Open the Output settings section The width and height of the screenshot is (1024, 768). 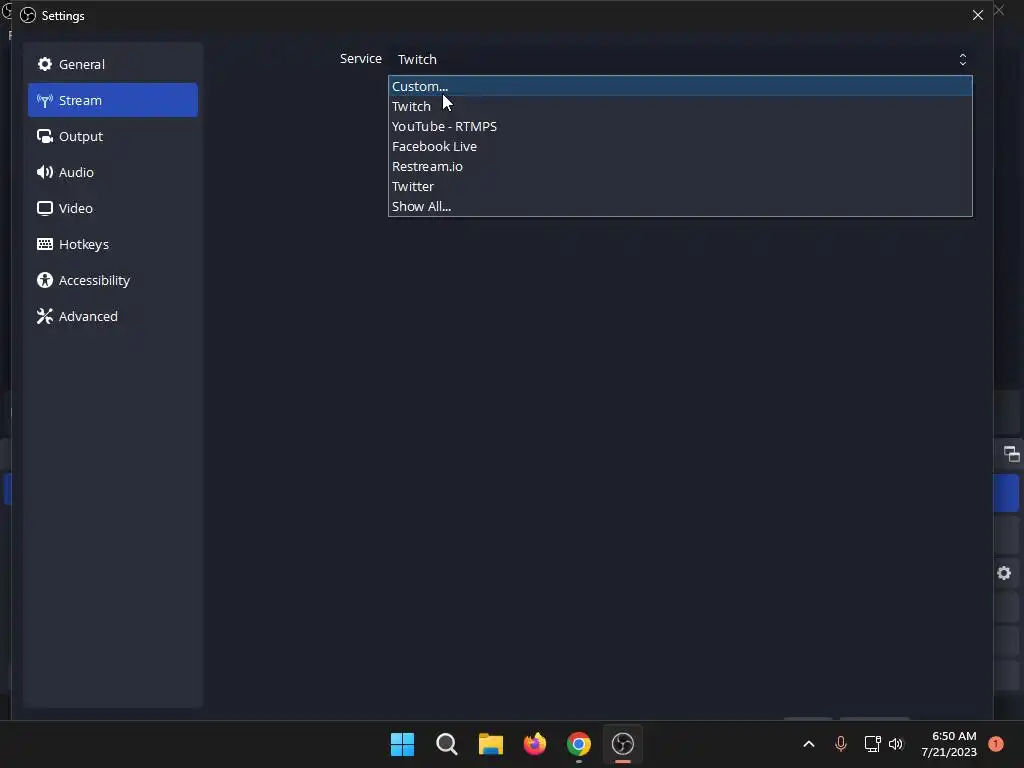[x=112, y=136]
